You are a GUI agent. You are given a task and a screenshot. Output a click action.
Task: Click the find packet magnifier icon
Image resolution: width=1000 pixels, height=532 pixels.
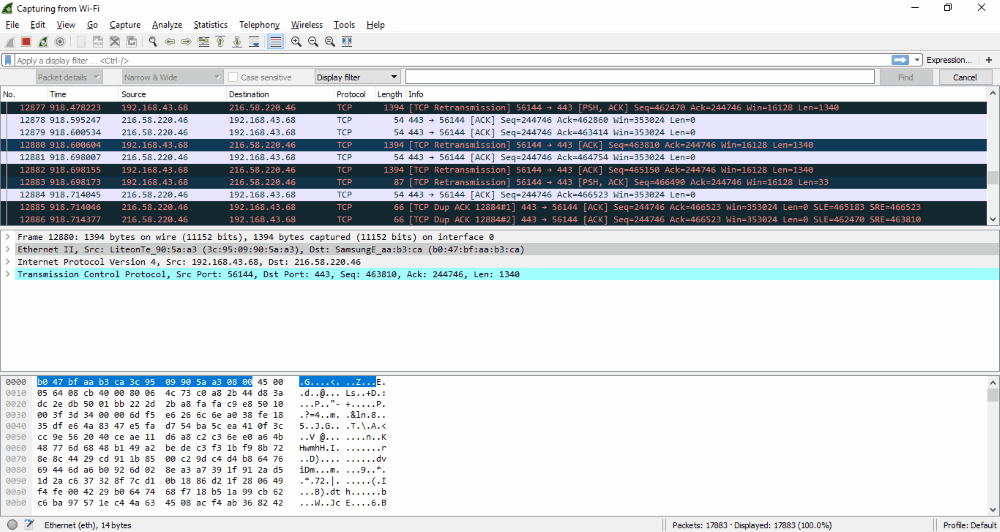tap(153, 41)
